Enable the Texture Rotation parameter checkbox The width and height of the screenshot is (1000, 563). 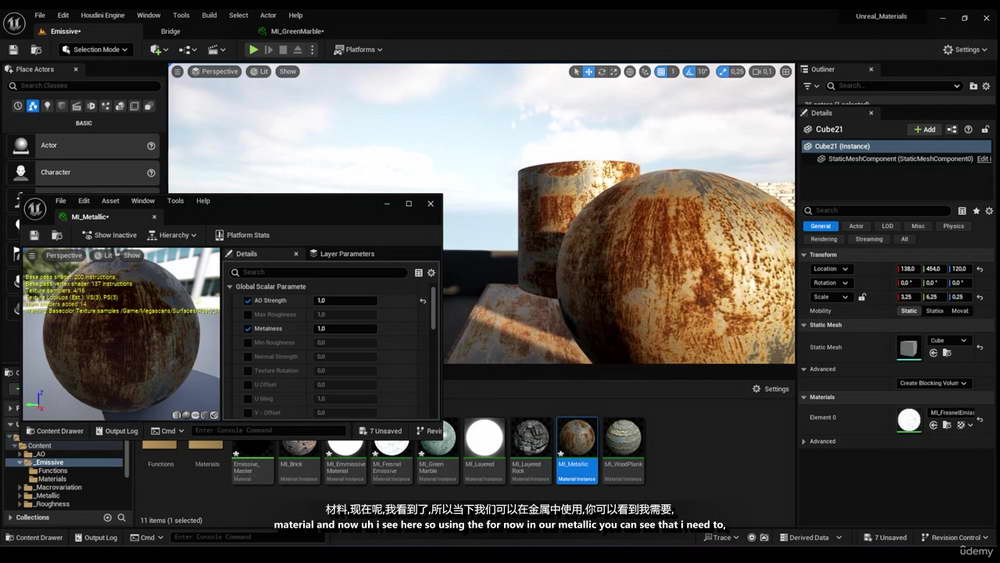click(x=248, y=370)
